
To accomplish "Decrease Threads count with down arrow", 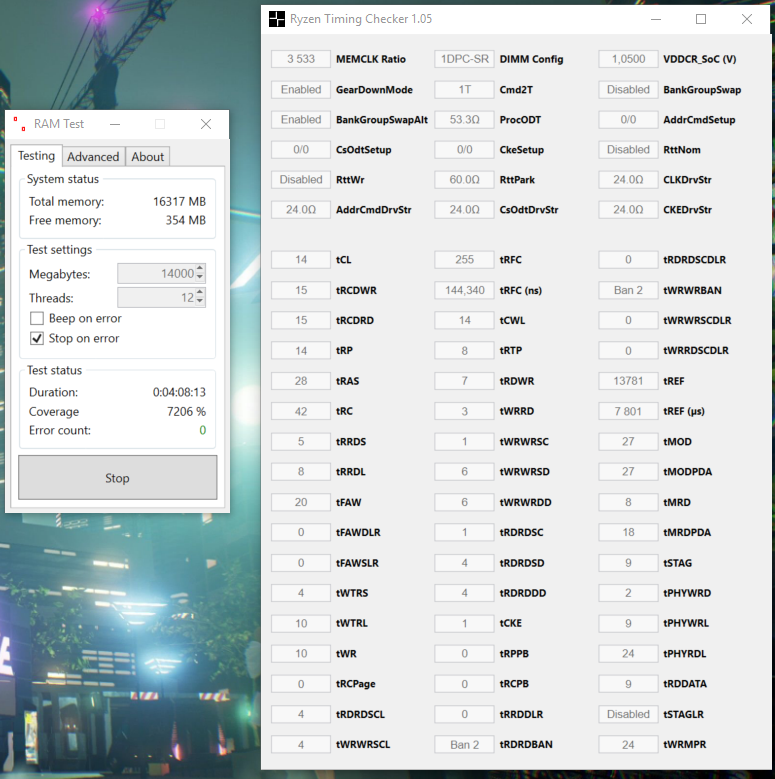I will pos(200,301).
